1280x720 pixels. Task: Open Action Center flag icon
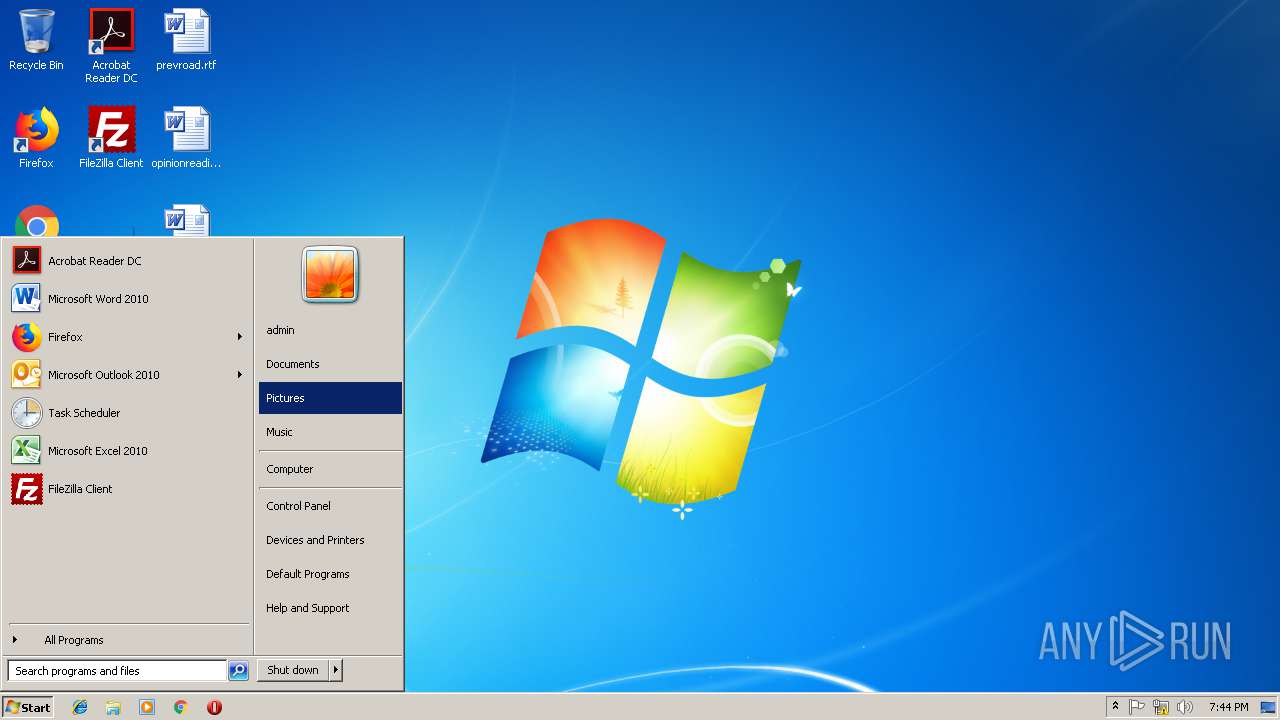coord(1137,707)
